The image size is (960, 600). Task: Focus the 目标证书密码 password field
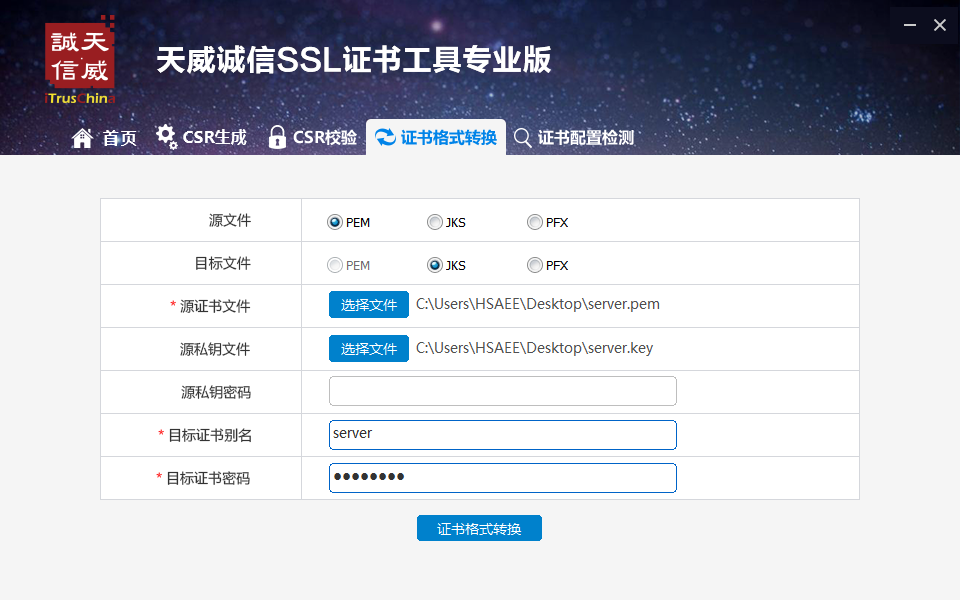click(x=503, y=478)
